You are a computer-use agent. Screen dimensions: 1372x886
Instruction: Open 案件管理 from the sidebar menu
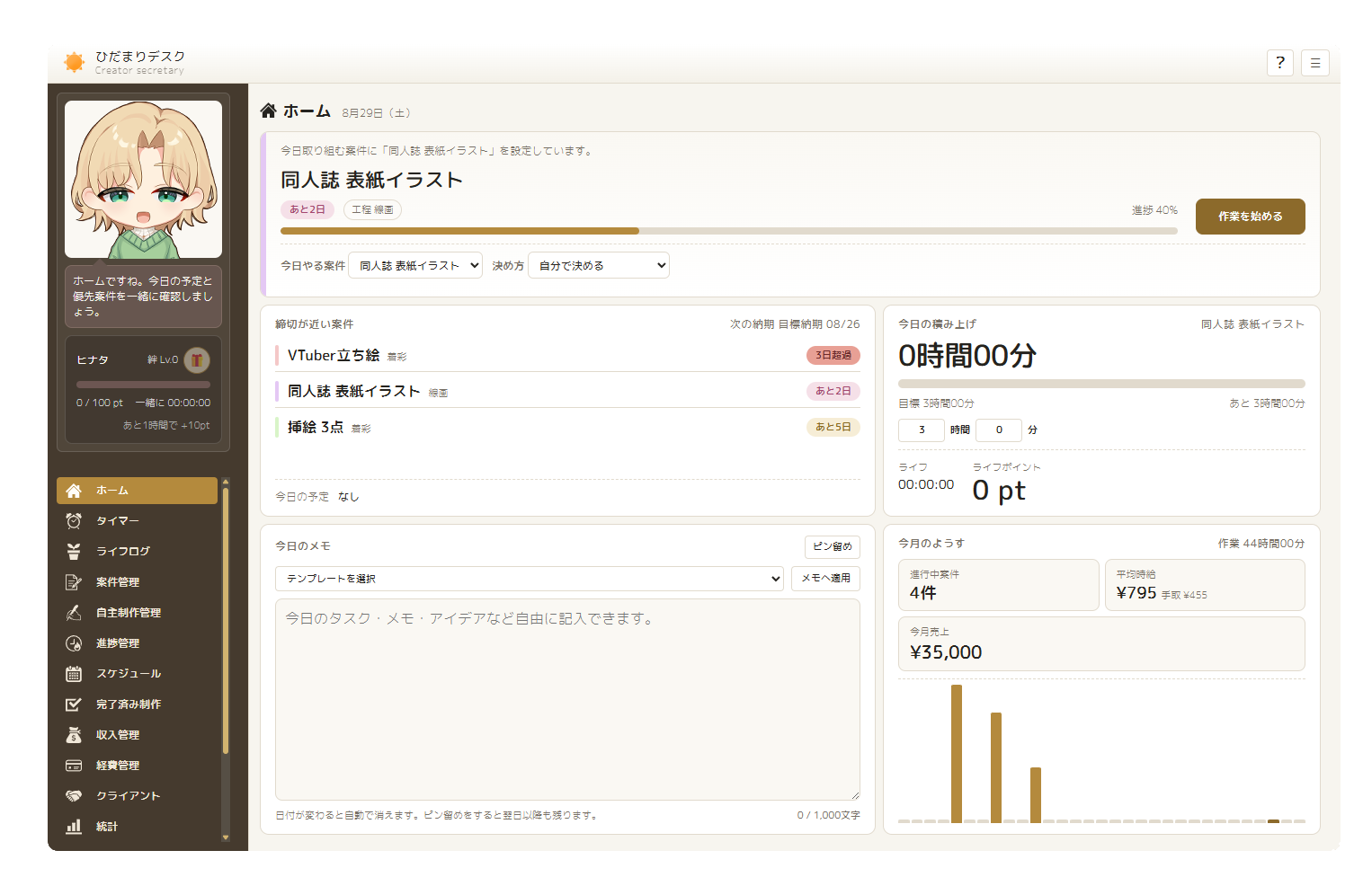(x=137, y=582)
